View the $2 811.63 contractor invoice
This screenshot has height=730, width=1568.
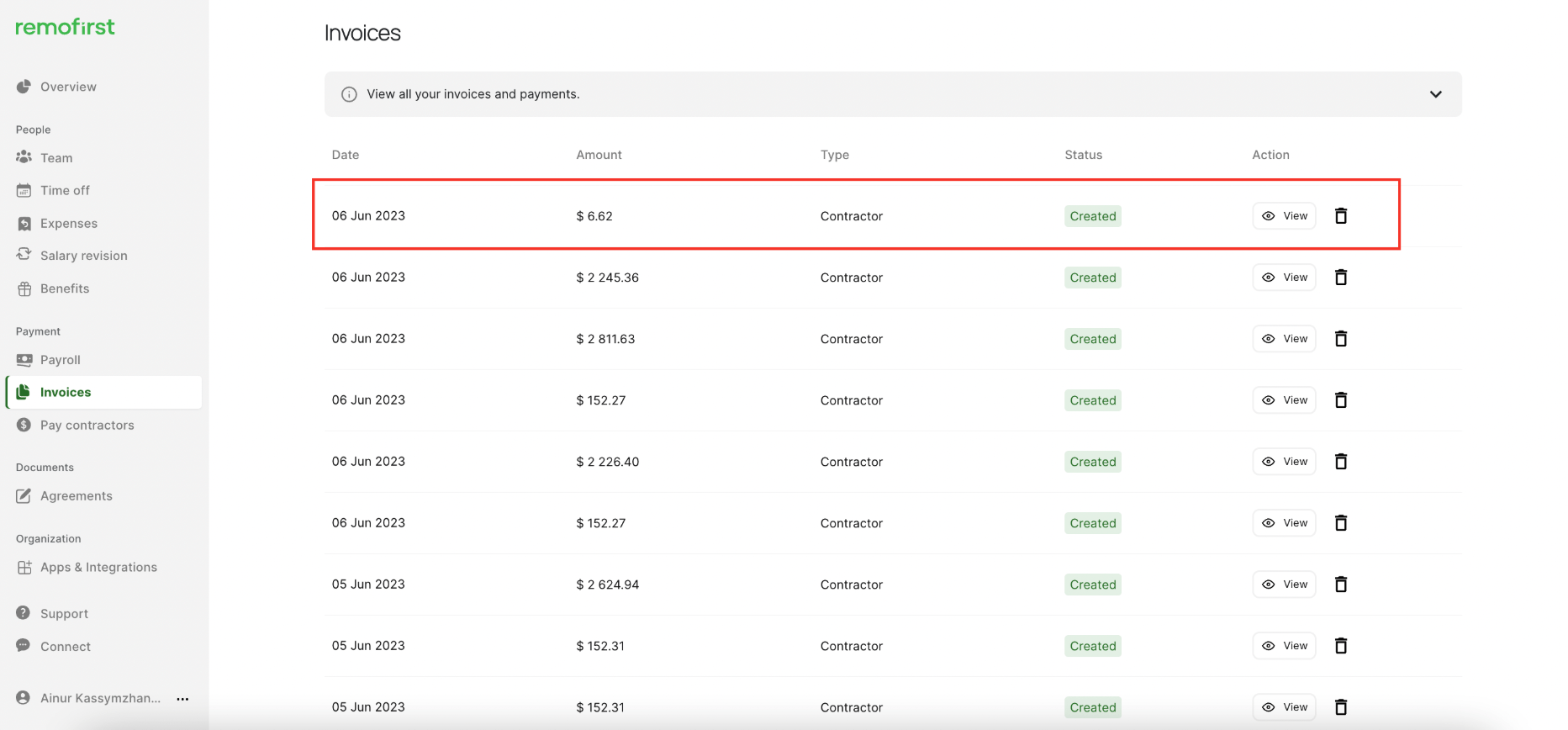[x=1284, y=339]
